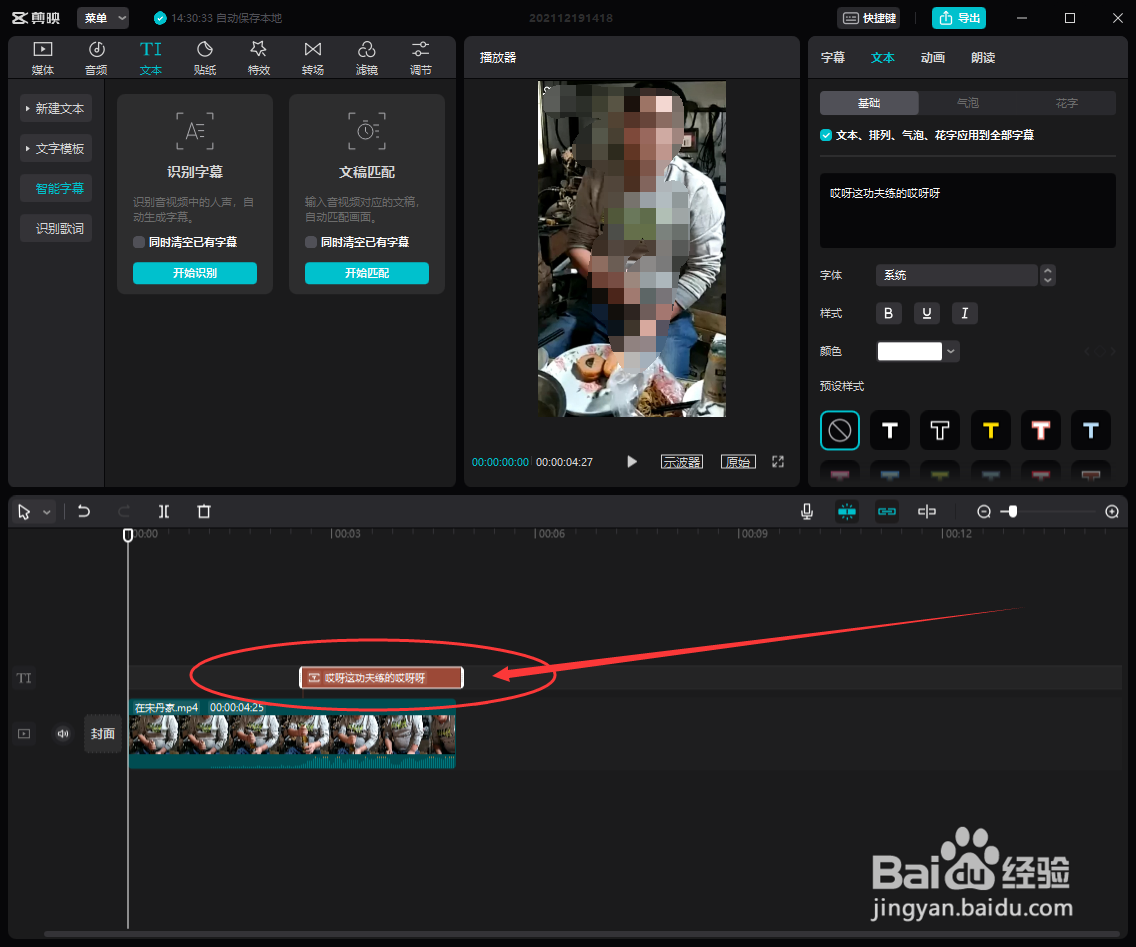Click the subtitle text input box

pyautogui.click(x=968, y=210)
